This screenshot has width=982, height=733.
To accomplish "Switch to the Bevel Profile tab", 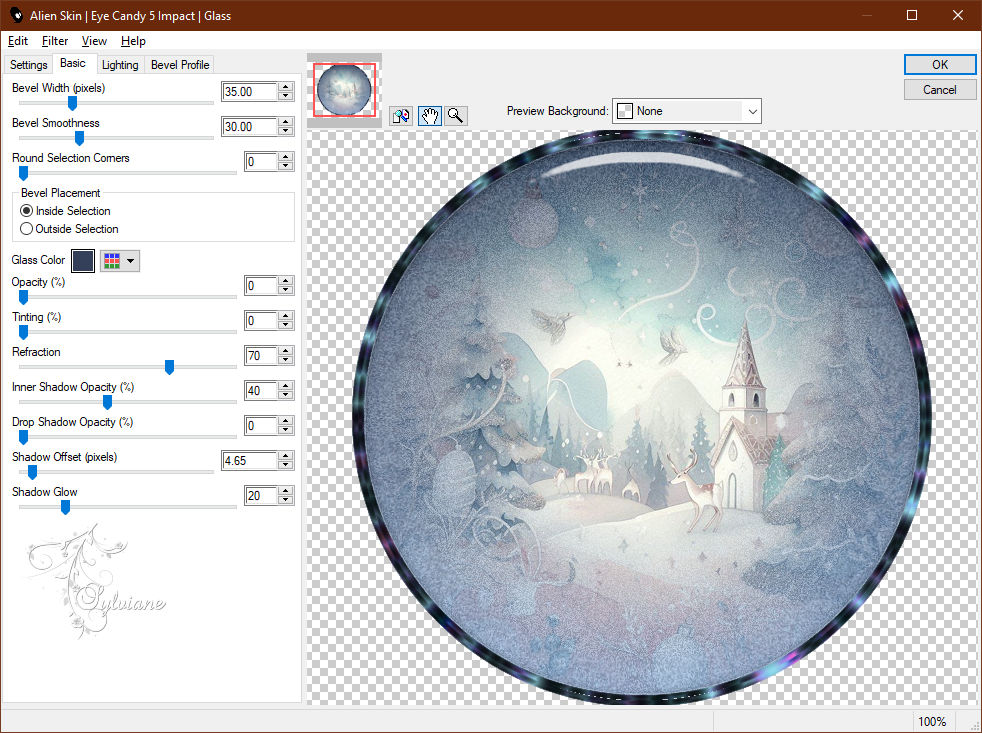I will point(180,65).
